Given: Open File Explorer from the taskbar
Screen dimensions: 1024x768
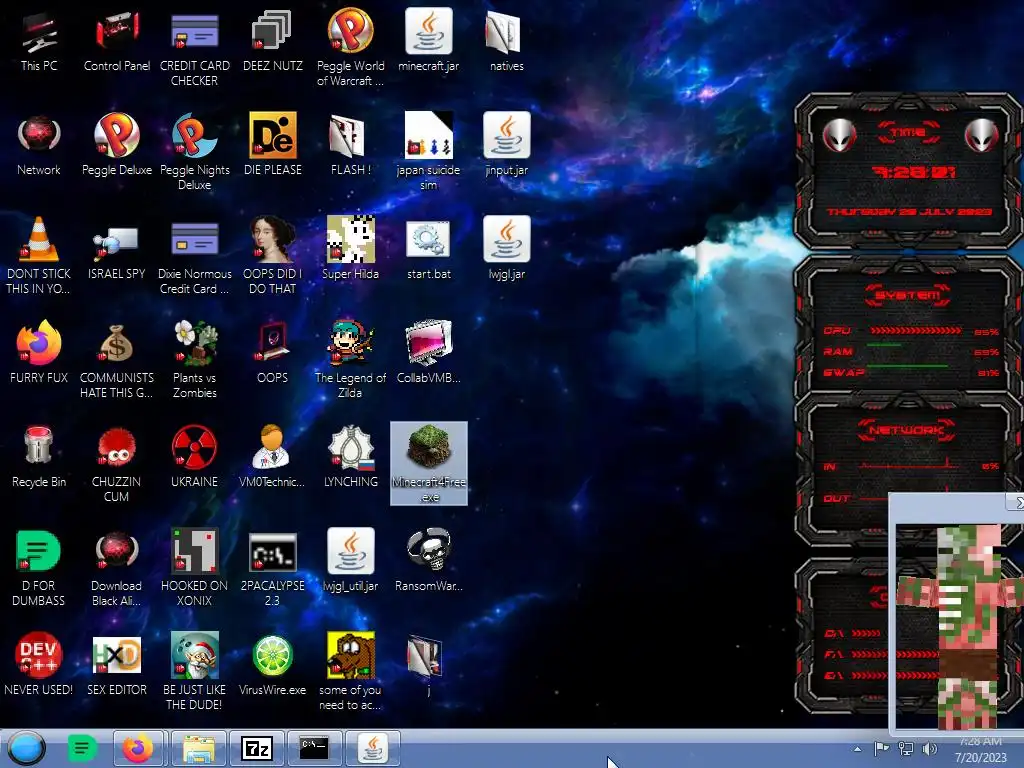Looking at the screenshot, I should (199, 748).
